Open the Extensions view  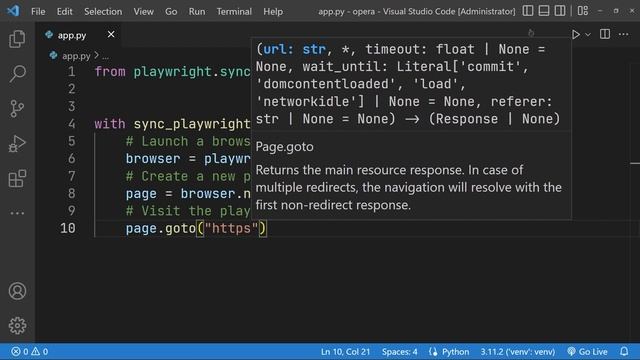(17, 179)
